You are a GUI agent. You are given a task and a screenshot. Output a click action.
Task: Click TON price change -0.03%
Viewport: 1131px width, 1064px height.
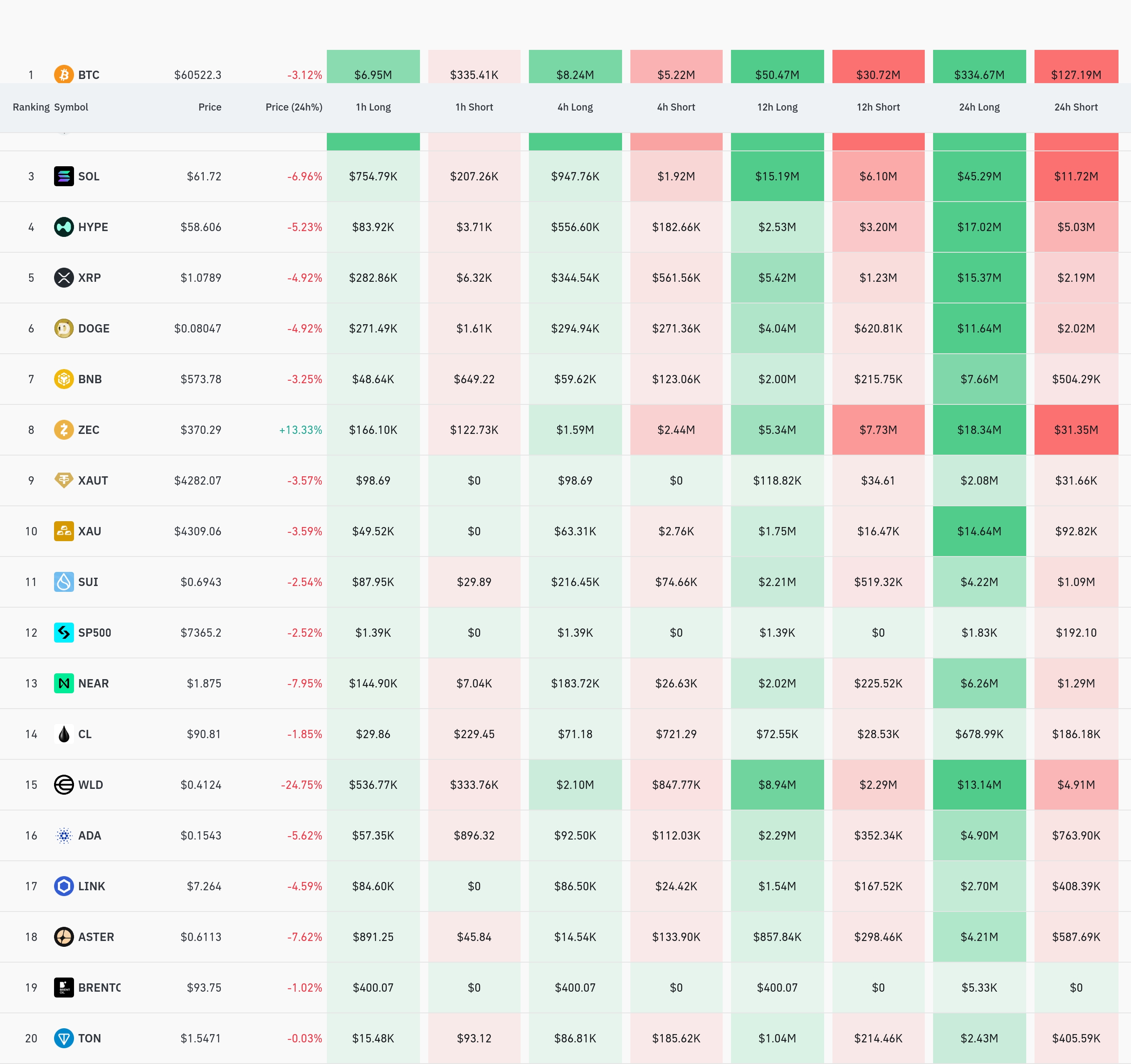pos(304,1038)
